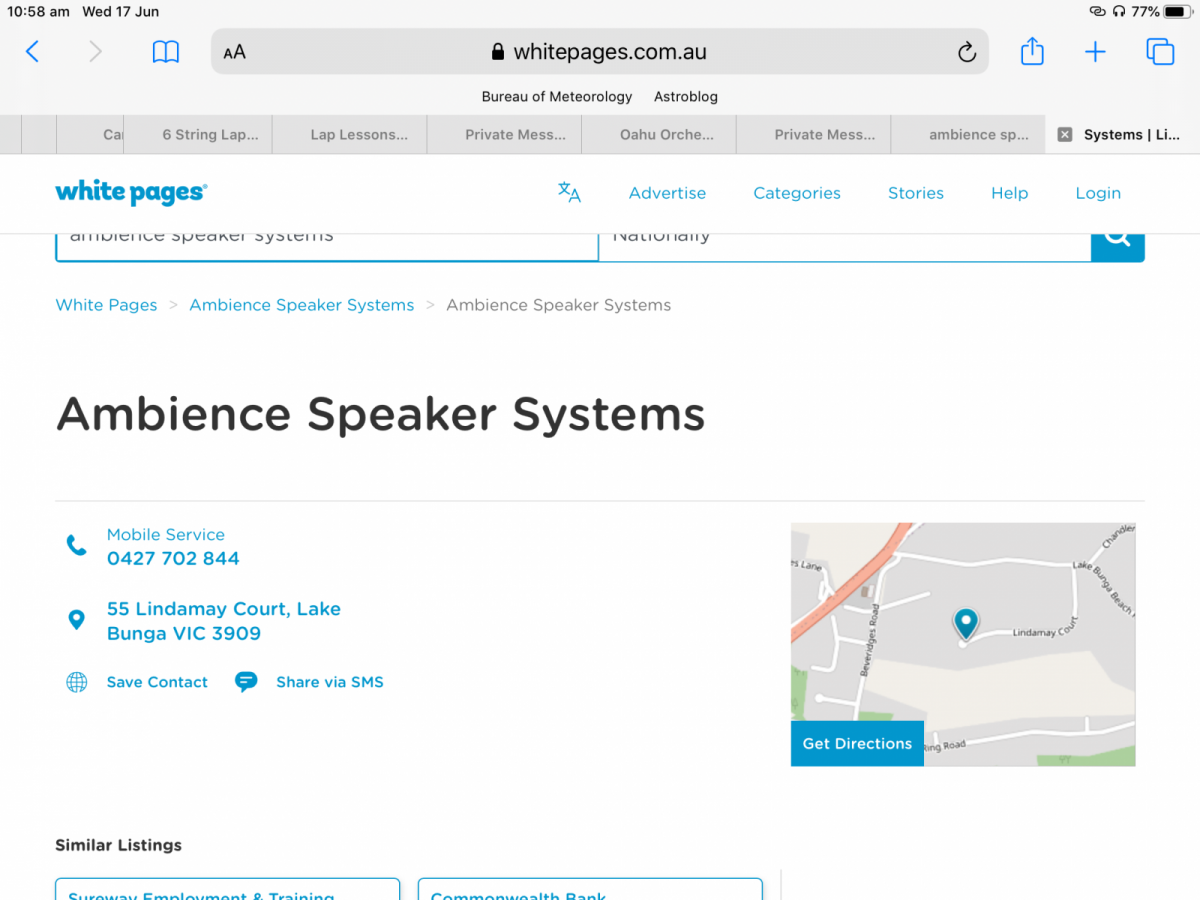The height and width of the screenshot is (900, 1200).
Task: Switch to the first Private Mess tab
Action: point(505,134)
